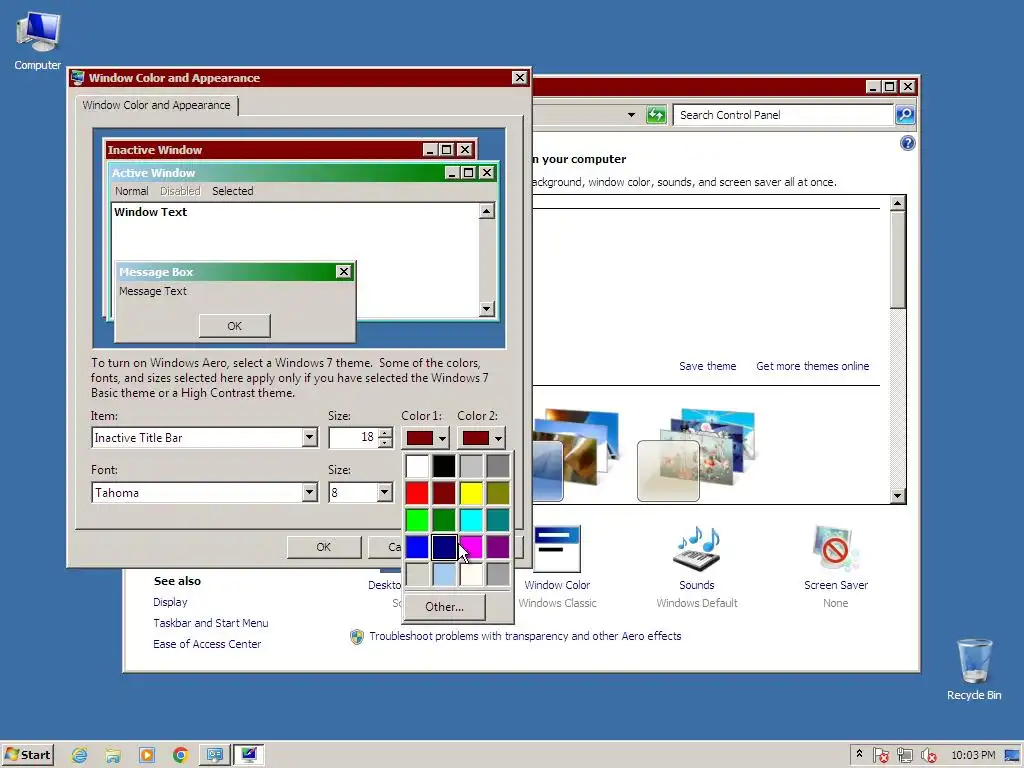Click the network status tray icon
This screenshot has width=1024, height=768.
[x=904, y=756]
